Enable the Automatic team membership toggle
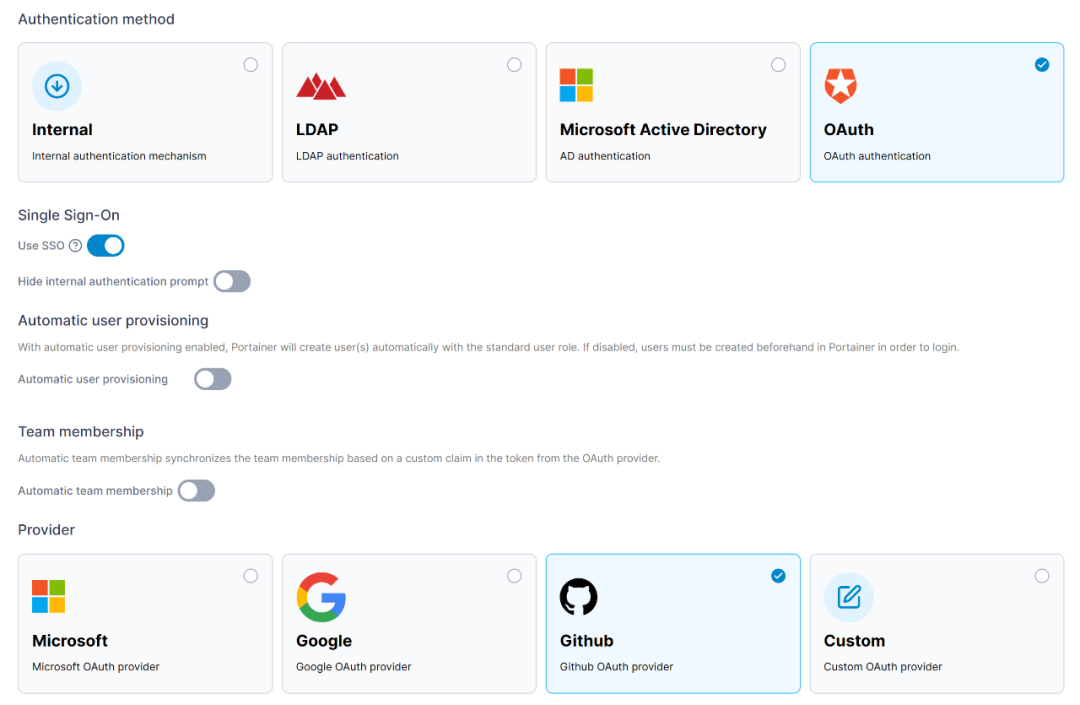The width and height of the screenshot is (1080, 705). tap(196, 491)
